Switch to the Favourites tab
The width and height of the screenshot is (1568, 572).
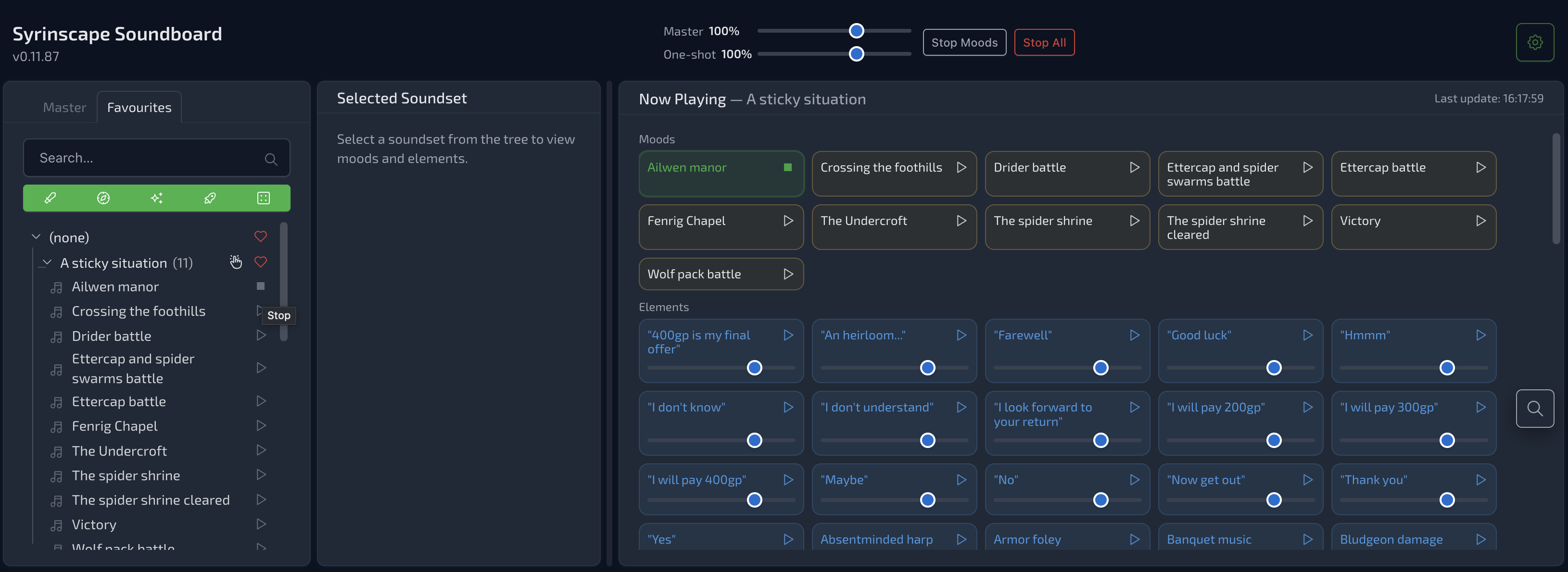click(139, 108)
